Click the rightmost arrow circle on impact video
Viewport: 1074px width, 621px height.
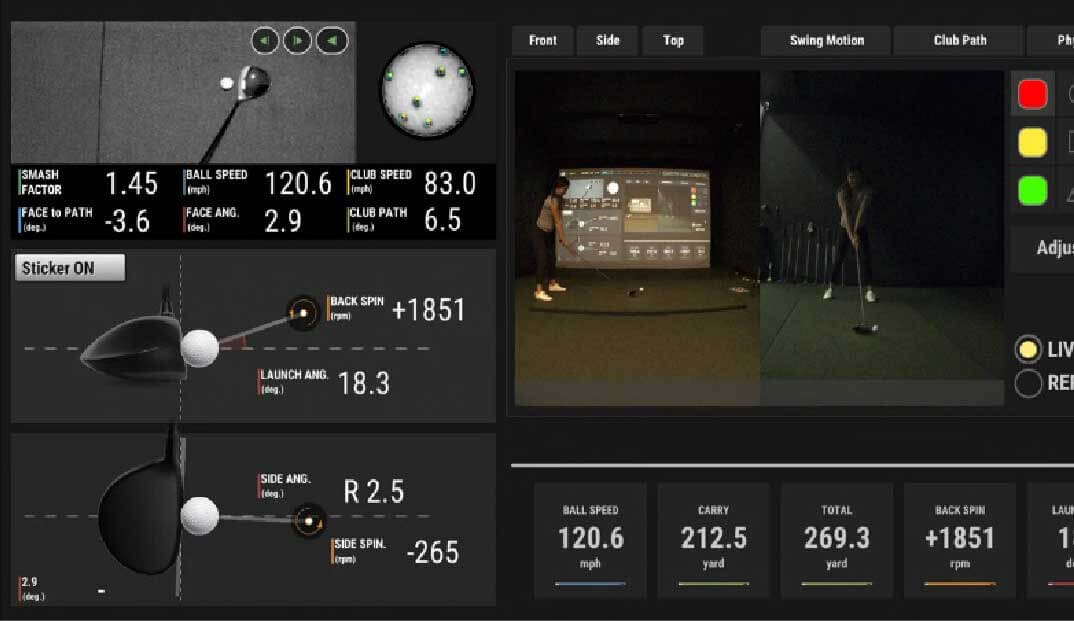tap(332, 41)
